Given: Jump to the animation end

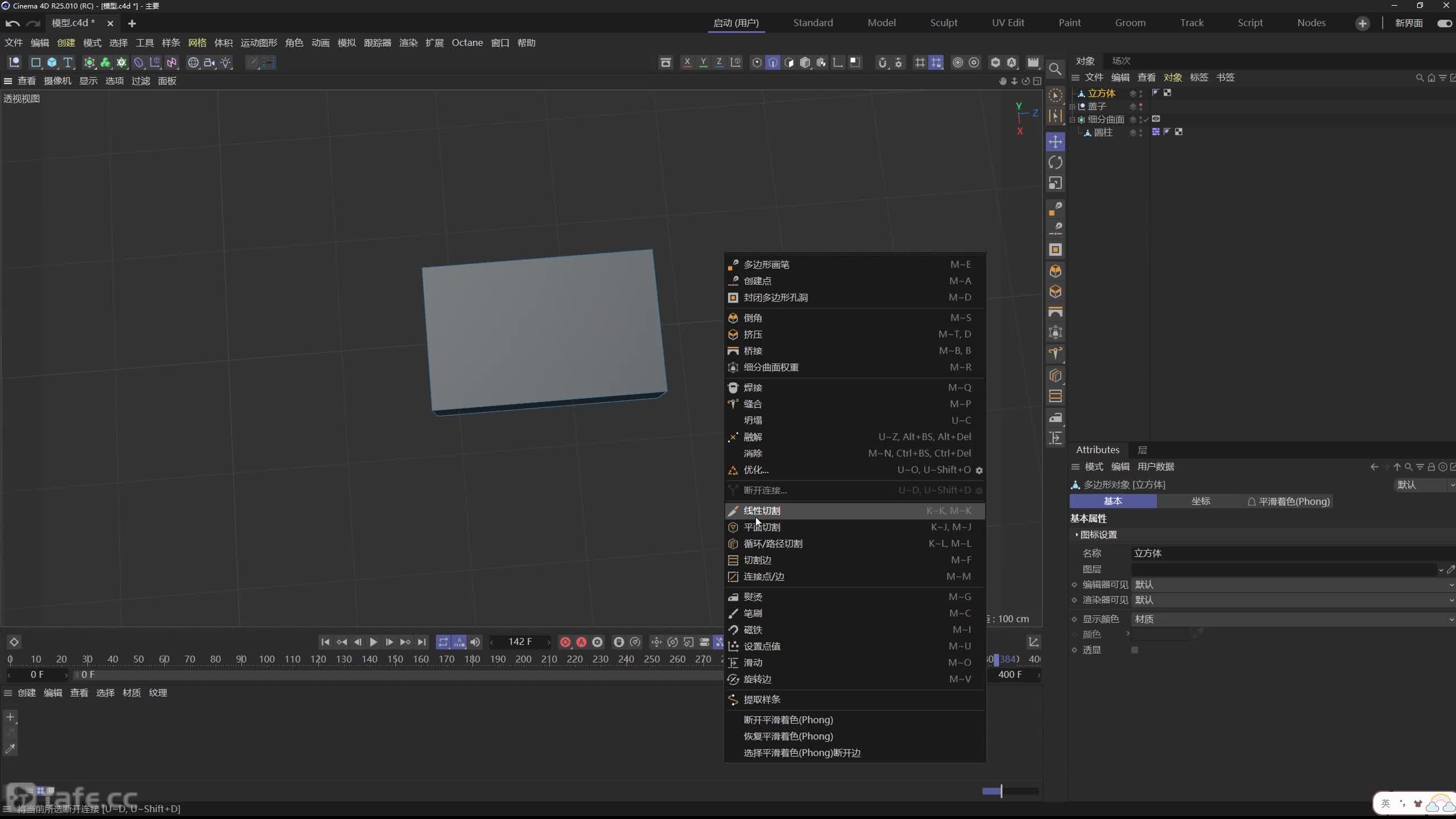Looking at the screenshot, I should pyautogui.click(x=421, y=642).
